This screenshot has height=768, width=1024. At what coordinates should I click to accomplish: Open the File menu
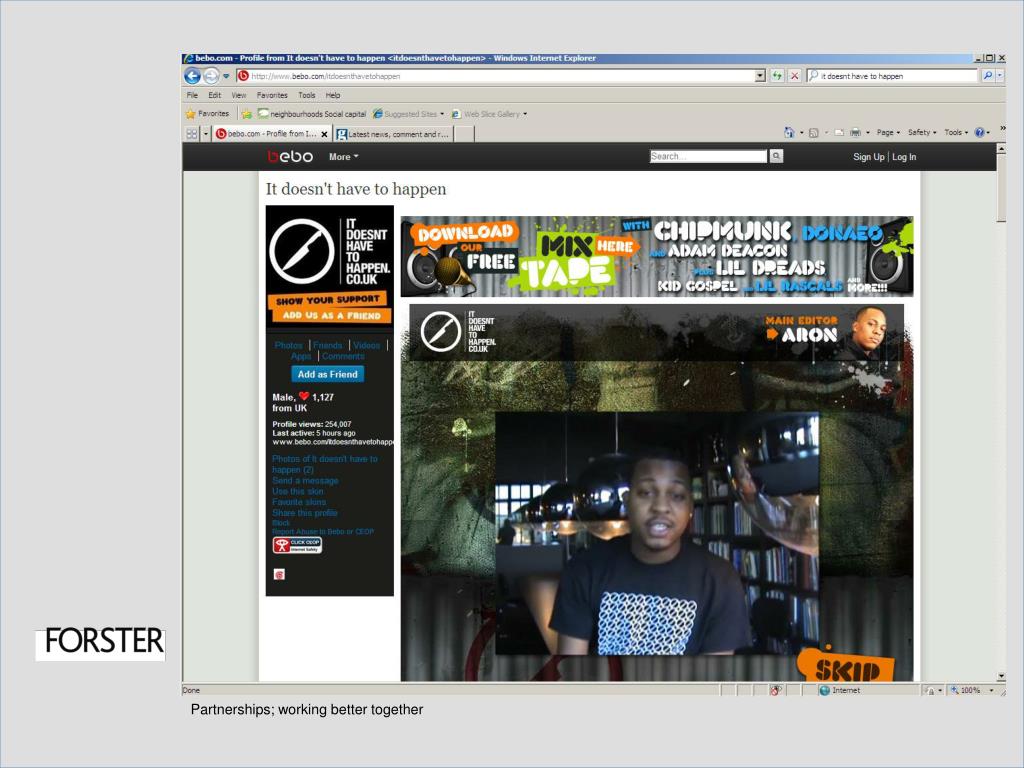pos(192,95)
